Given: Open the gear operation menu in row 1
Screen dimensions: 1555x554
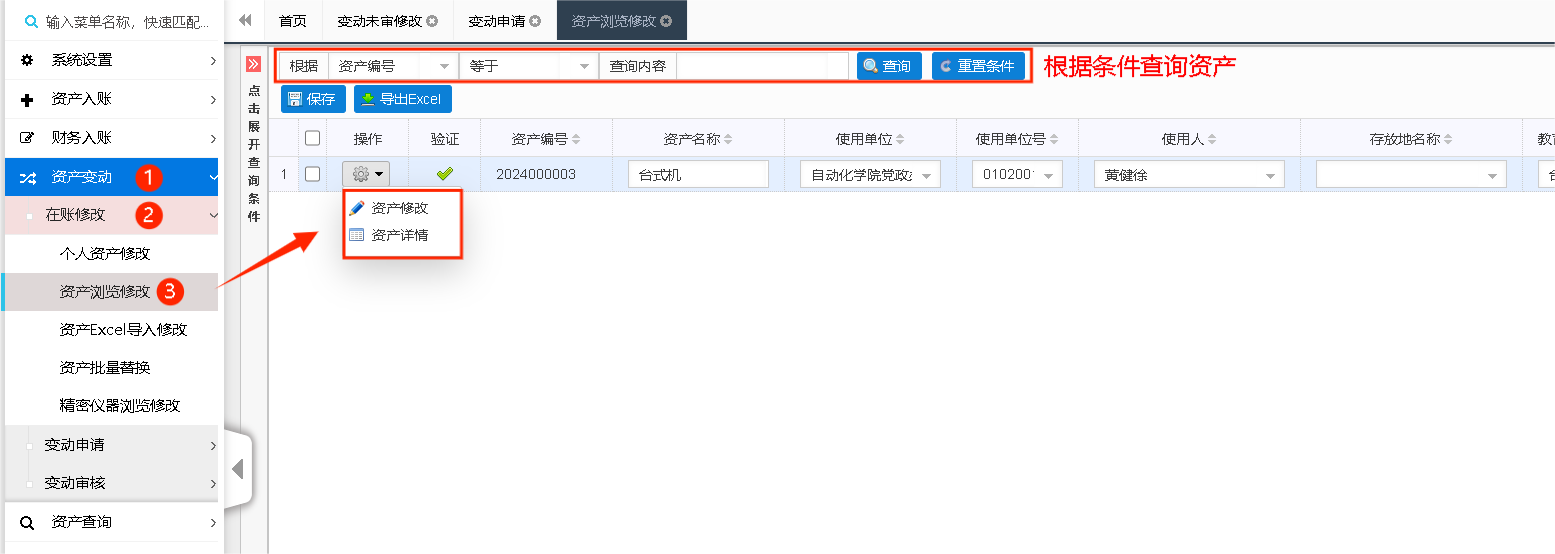Looking at the screenshot, I should pyautogui.click(x=365, y=175).
